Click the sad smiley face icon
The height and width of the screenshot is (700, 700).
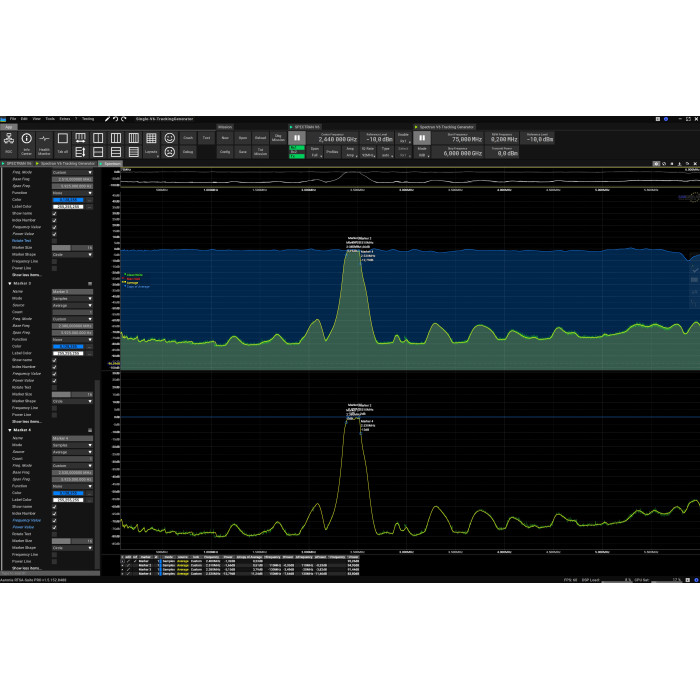(x=169, y=152)
